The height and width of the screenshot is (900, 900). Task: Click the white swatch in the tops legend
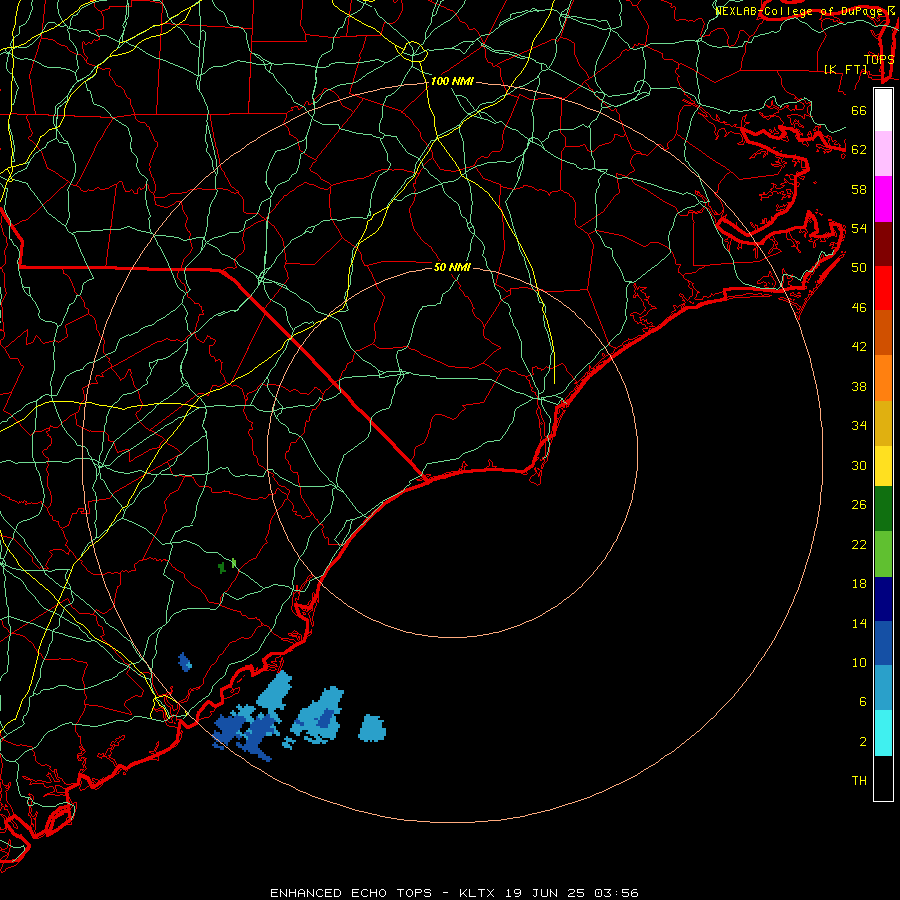pyautogui.click(x=883, y=110)
